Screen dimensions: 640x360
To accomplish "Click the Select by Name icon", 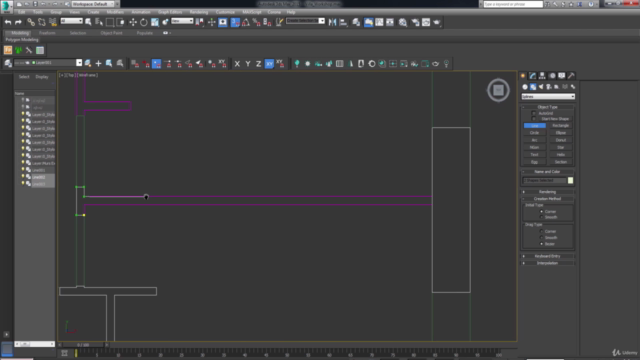I will [x=99, y=22].
